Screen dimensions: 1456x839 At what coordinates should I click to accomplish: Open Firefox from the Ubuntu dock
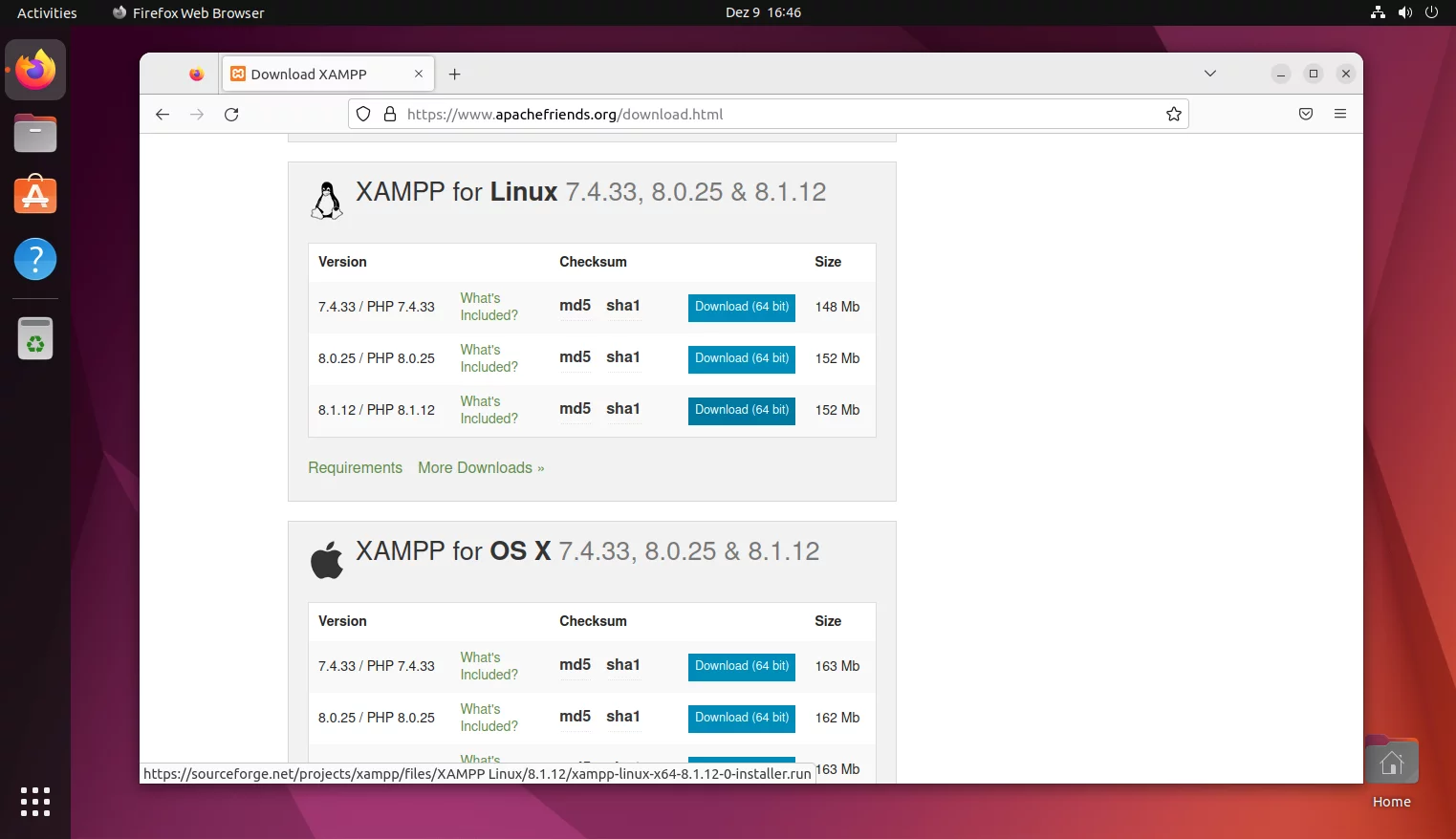pyautogui.click(x=35, y=70)
